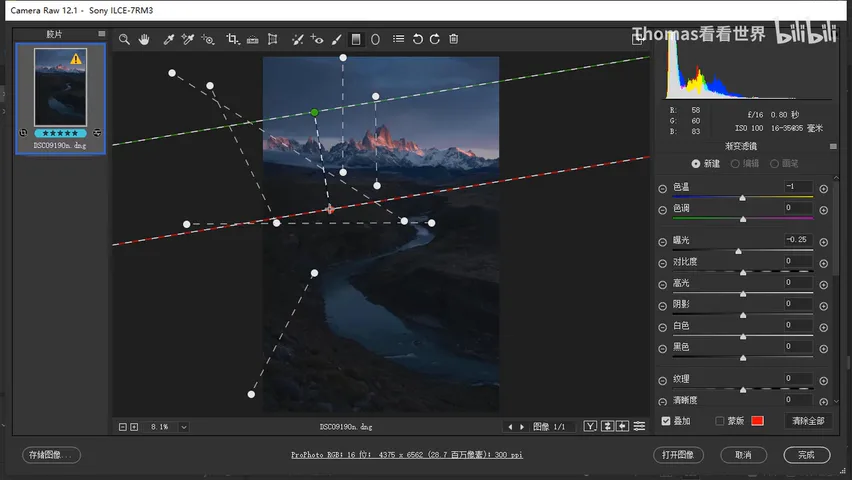This screenshot has width=852, height=480.
Task: Select the Targeted Adjustment tool
Action: 208,39
